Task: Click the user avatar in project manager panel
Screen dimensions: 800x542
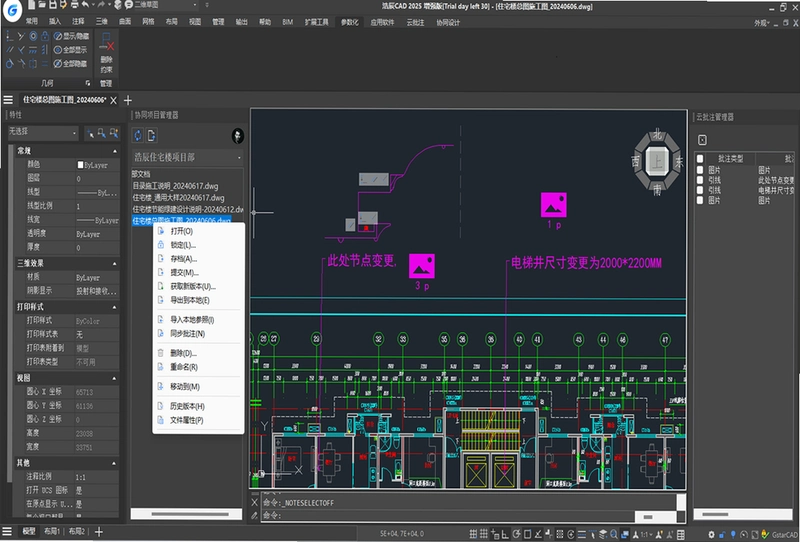Action: pos(237,136)
